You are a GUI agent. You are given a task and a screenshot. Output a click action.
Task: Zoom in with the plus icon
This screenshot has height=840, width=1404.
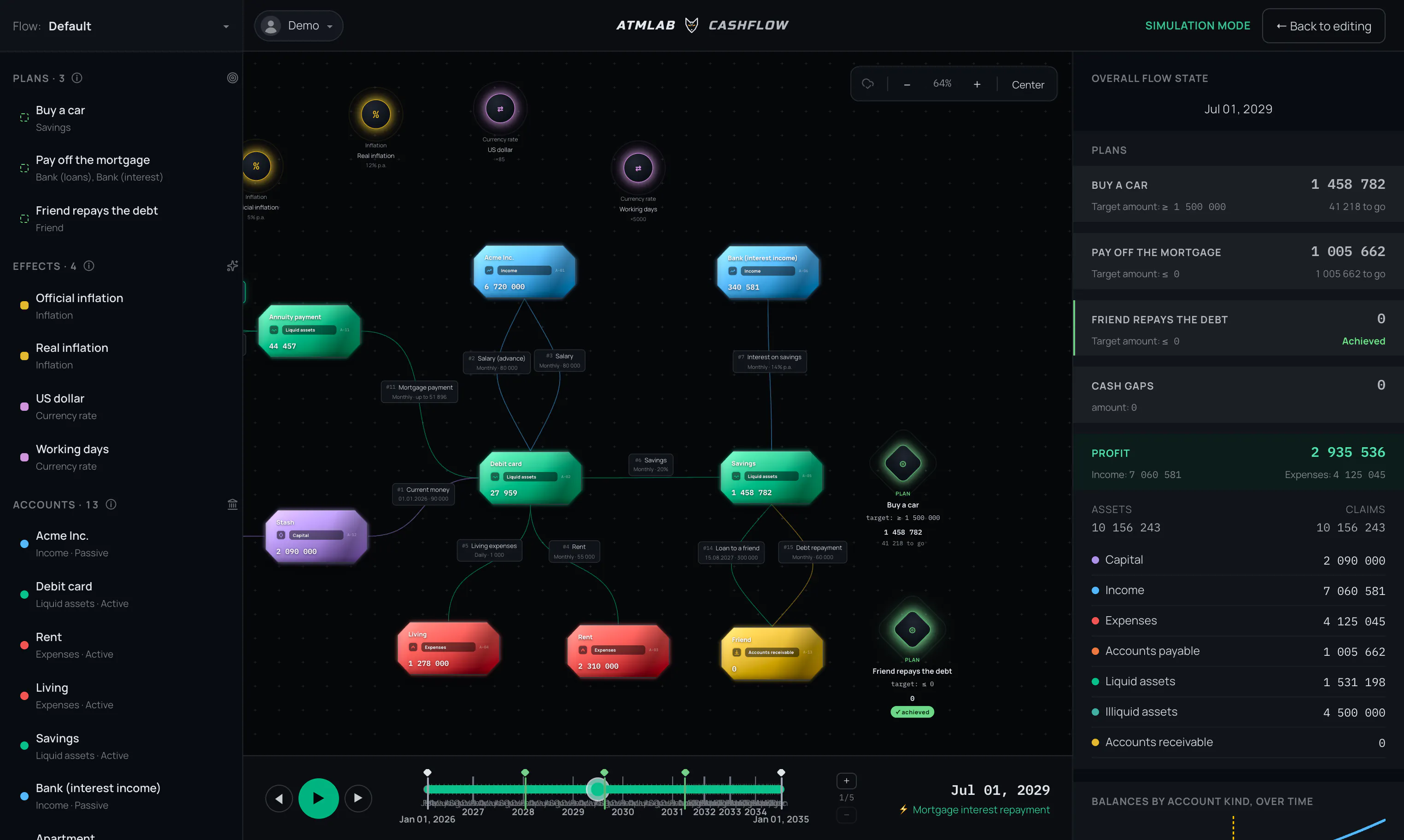977,84
